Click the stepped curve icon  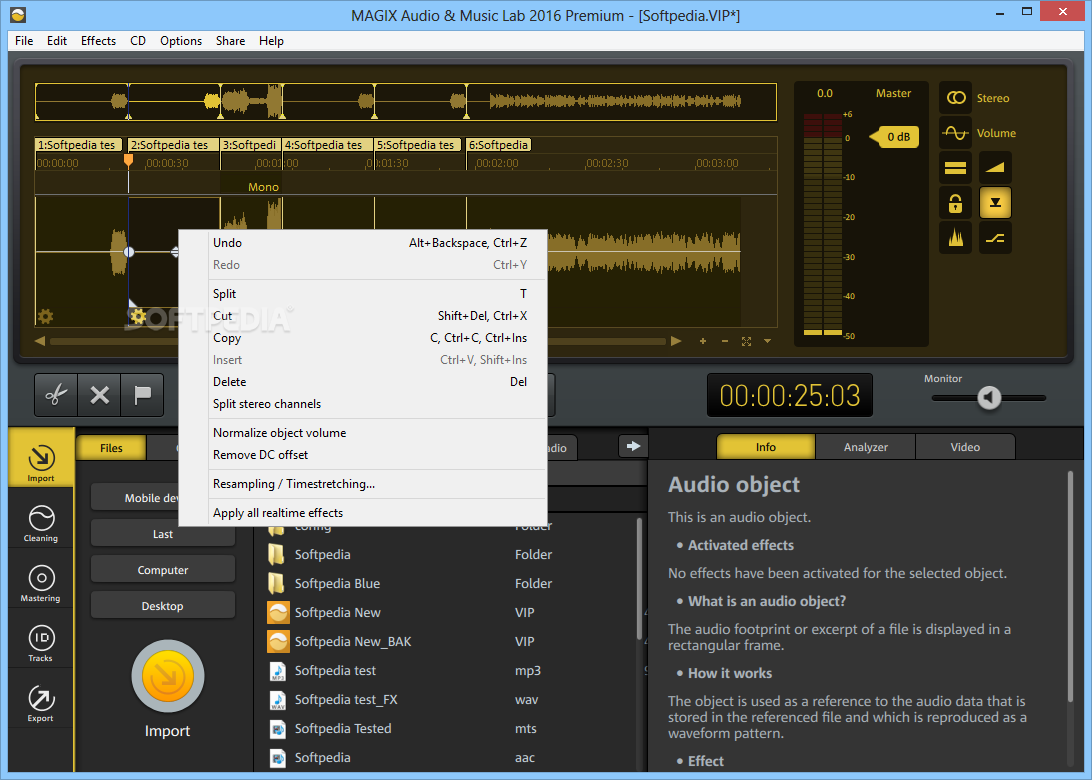tap(995, 238)
